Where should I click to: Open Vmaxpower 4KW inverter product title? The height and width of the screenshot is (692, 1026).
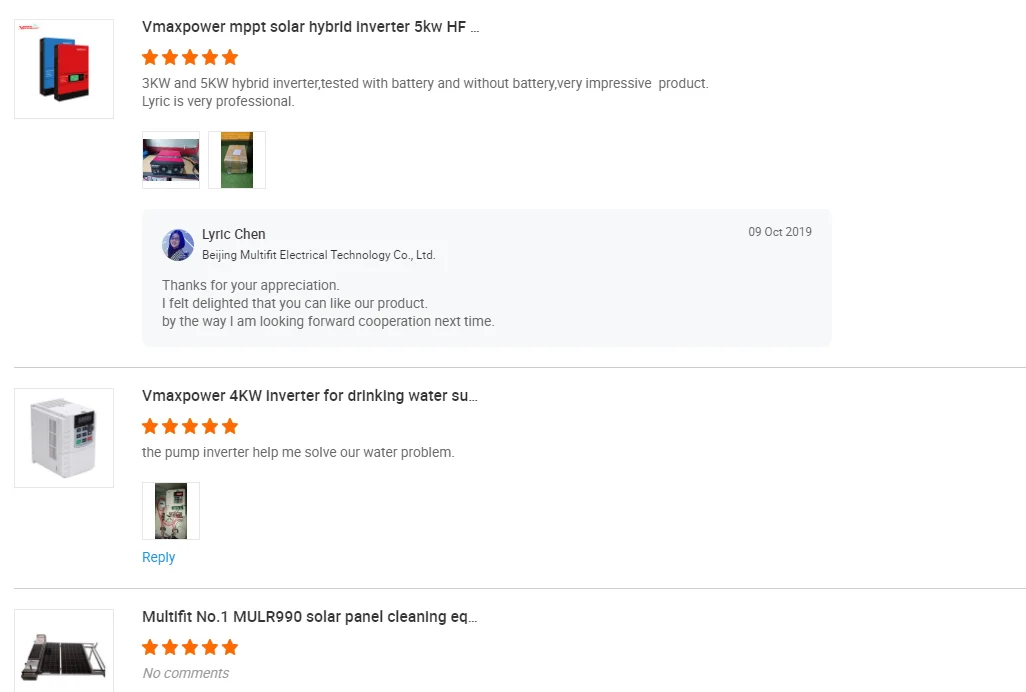pyautogui.click(x=310, y=396)
